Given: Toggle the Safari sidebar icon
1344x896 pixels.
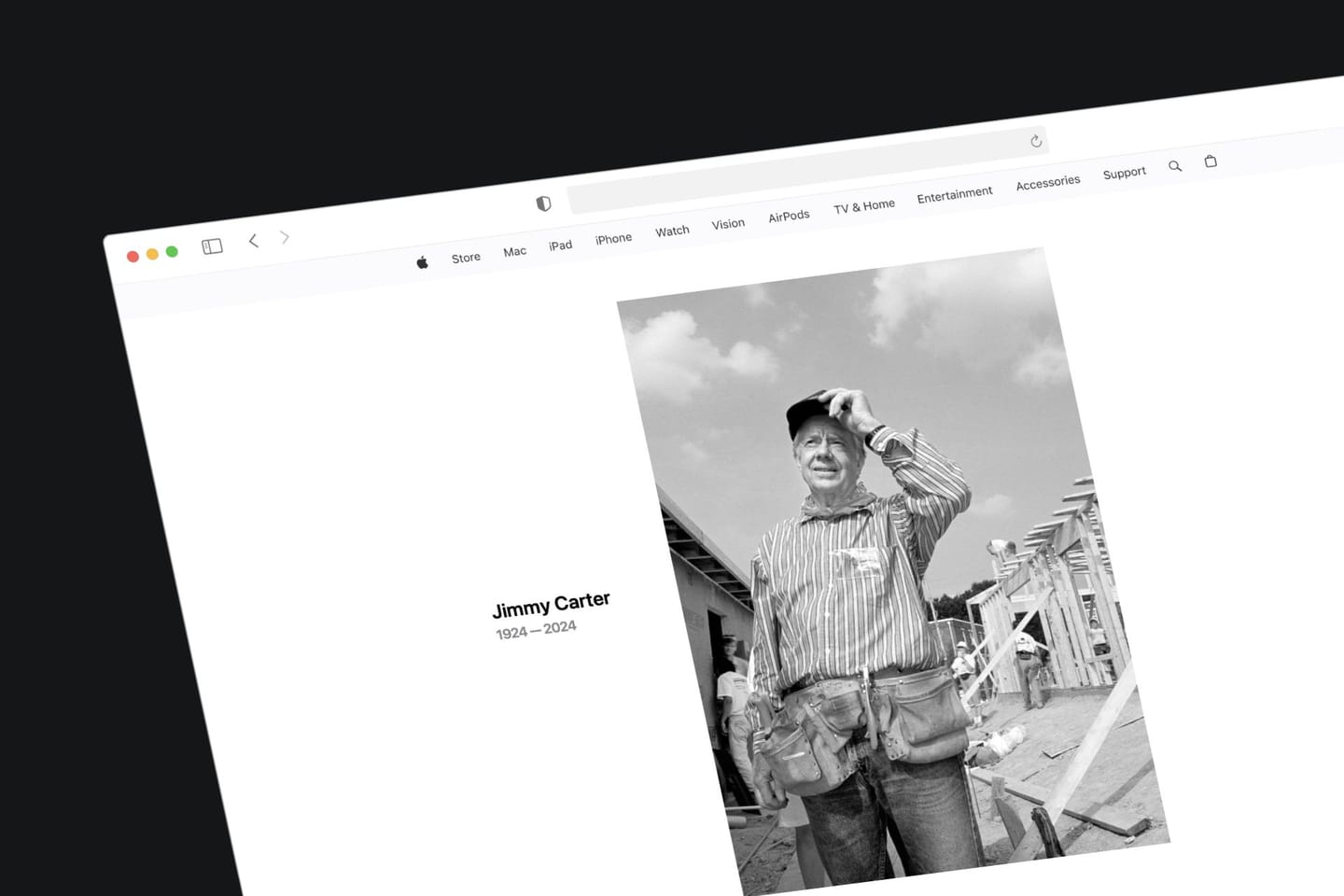Looking at the screenshot, I should coord(212,246).
